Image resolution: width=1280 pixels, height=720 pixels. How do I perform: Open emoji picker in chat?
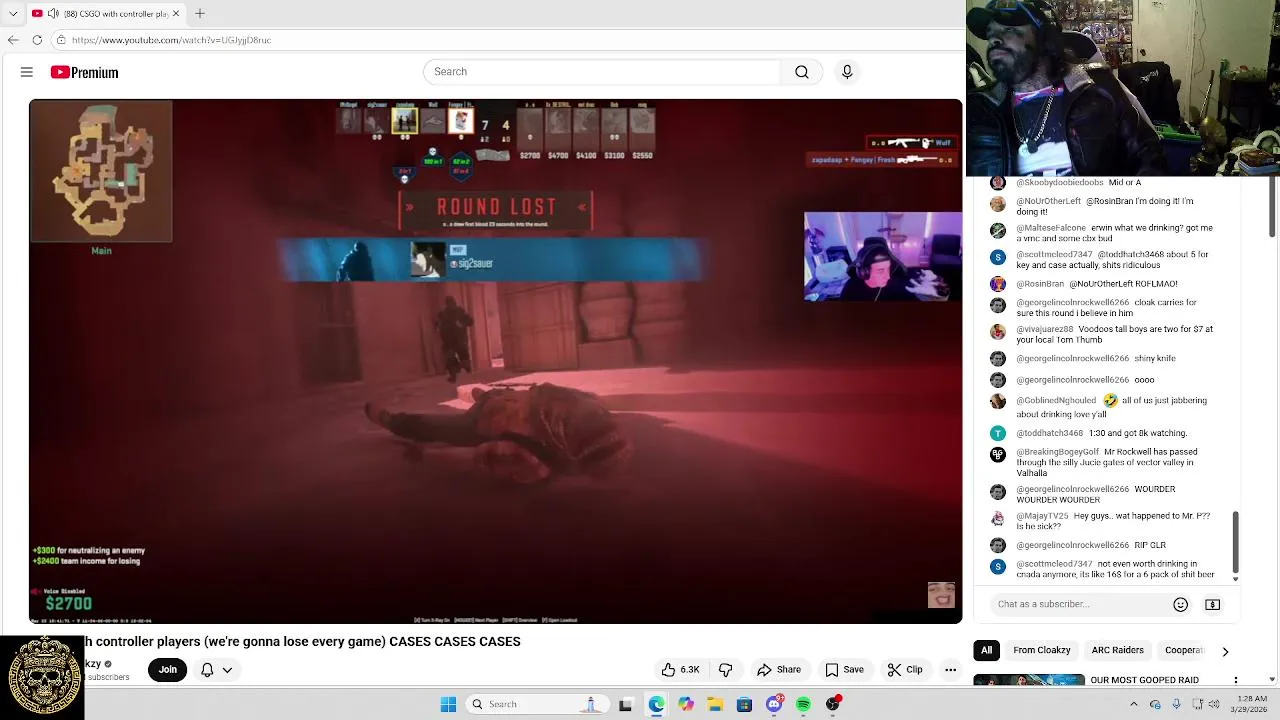(x=1180, y=604)
